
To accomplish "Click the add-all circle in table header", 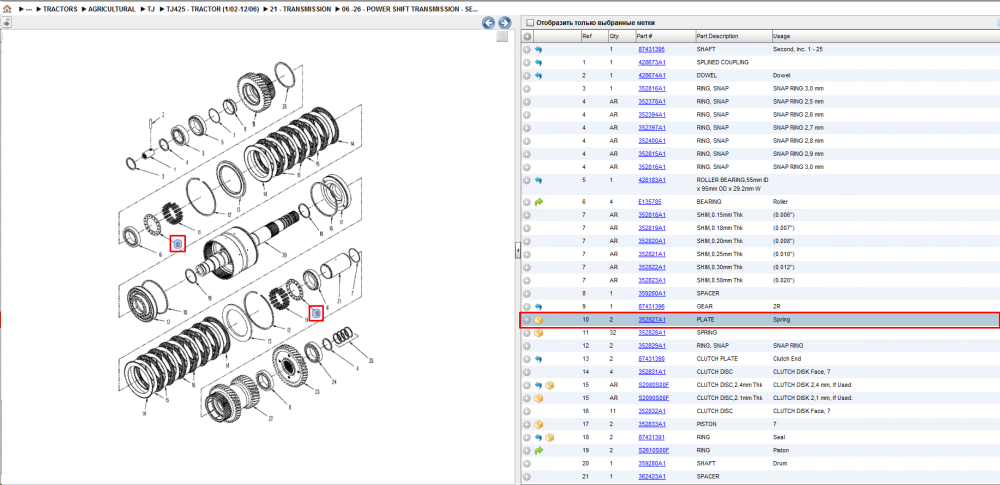I will 527,36.
